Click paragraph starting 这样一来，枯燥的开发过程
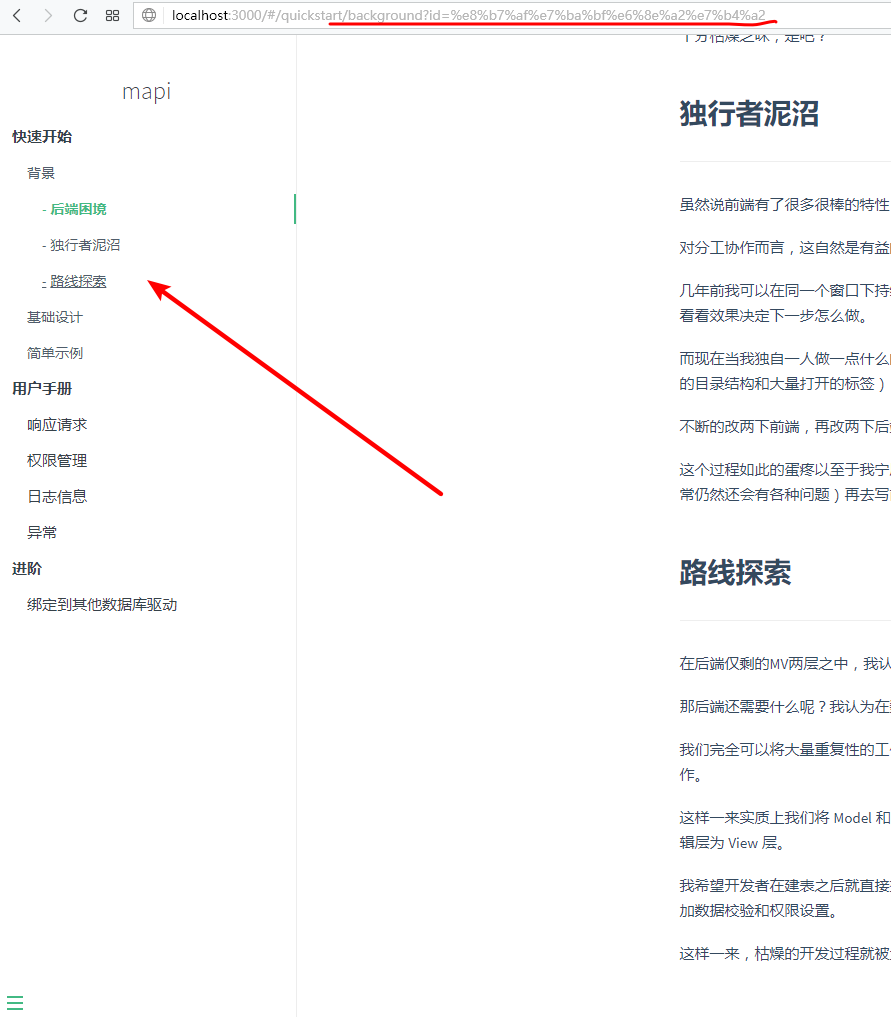The image size is (891, 1017). click(x=785, y=954)
